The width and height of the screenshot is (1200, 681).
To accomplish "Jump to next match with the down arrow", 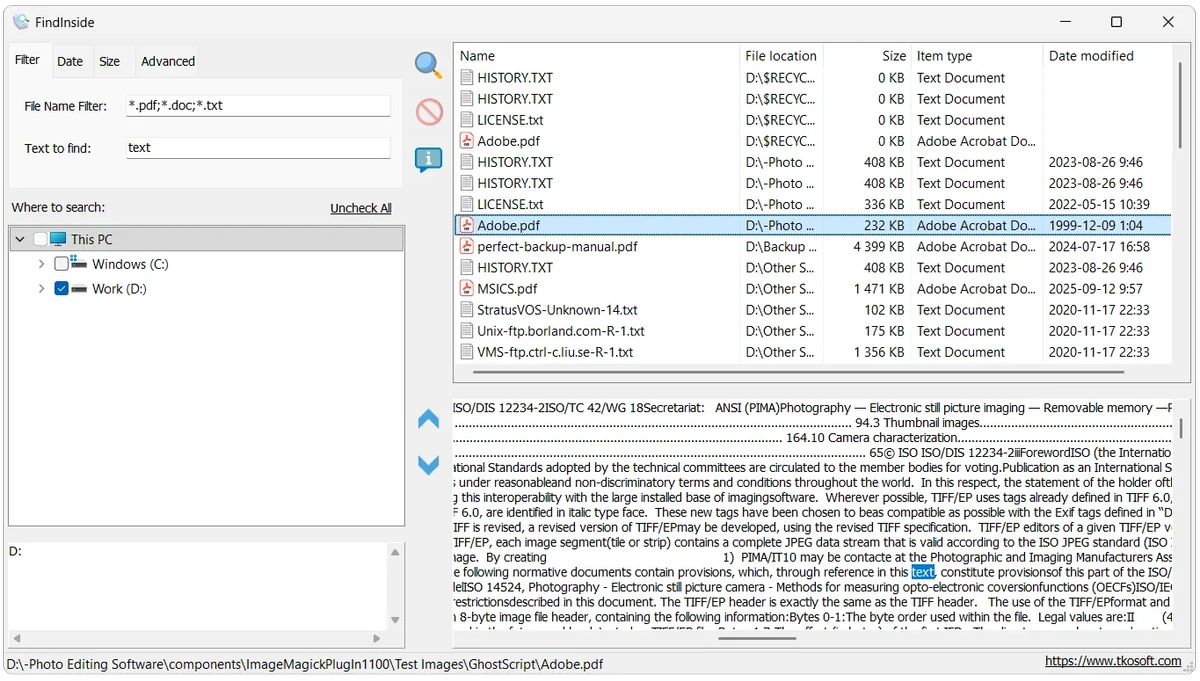I will click(x=429, y=465).
